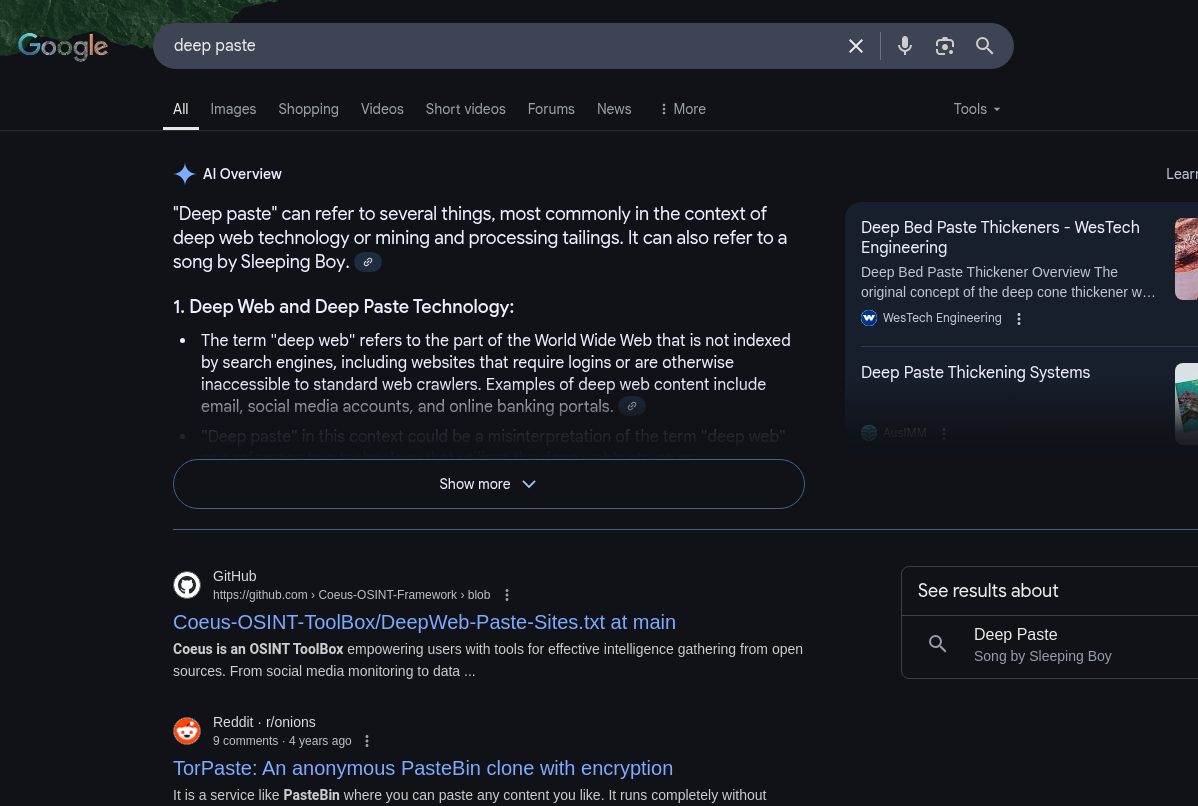Viewport: 1198px width, 806px height.
Task: Expand the AI Overview with Show more
Action: pos(489,484)
